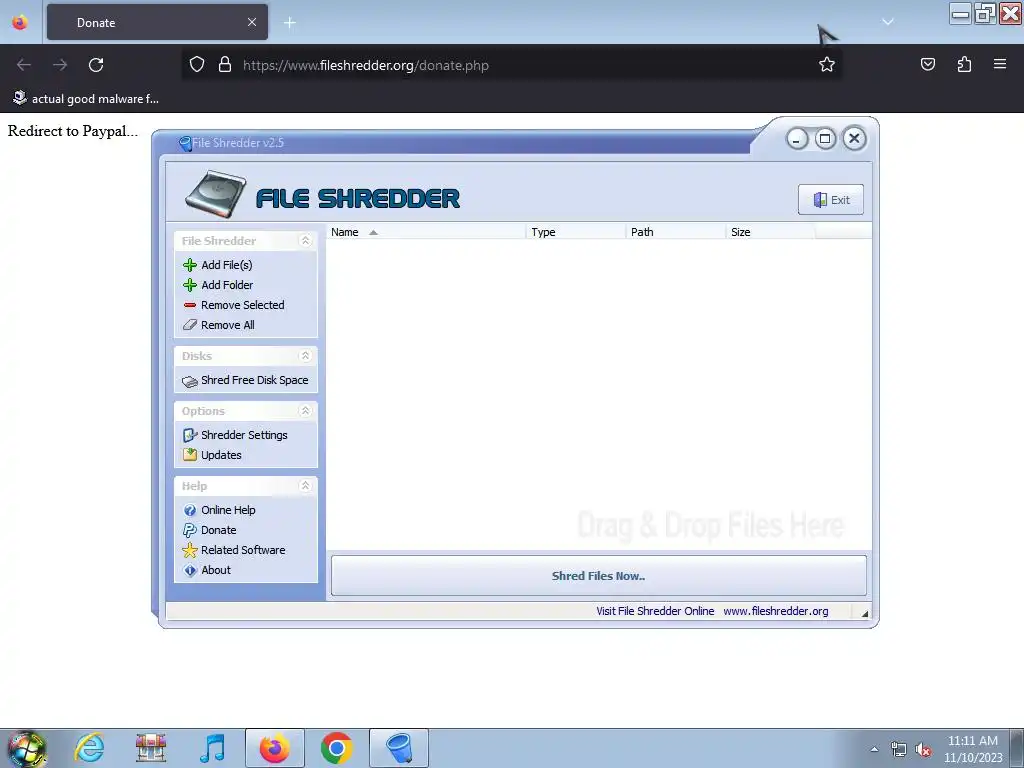Click the 'File Shredder v2.5' title text

pyautogui.click(x=238, y=143)
